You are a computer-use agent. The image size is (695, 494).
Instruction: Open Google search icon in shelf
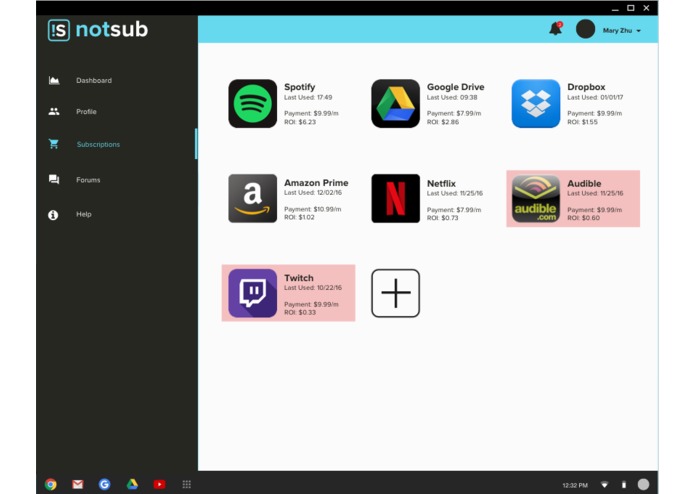pyautogui.click(x=105, y=484)
